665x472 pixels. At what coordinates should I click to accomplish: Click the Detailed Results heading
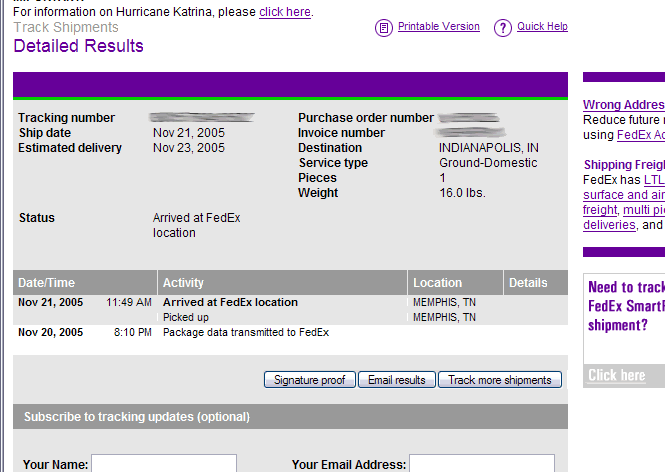tap(78, 46)
